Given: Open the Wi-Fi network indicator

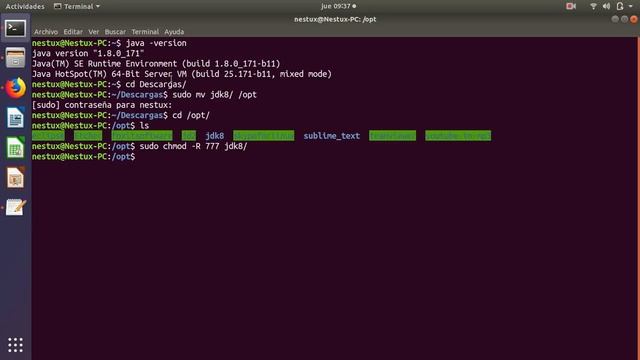Looking at the screenshot, I should tap(593, 6).
